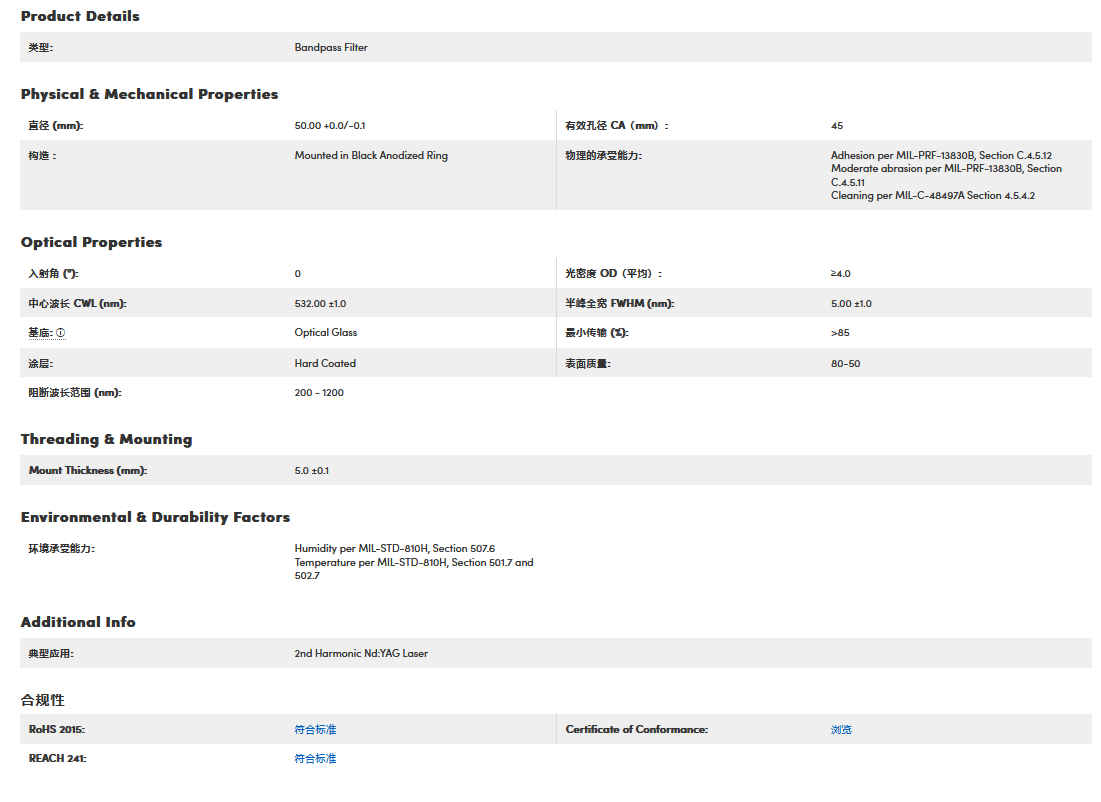Click the 80-50 surface quality value
This screenshot has height=802, width=1101.
click(x=845, y=364)
